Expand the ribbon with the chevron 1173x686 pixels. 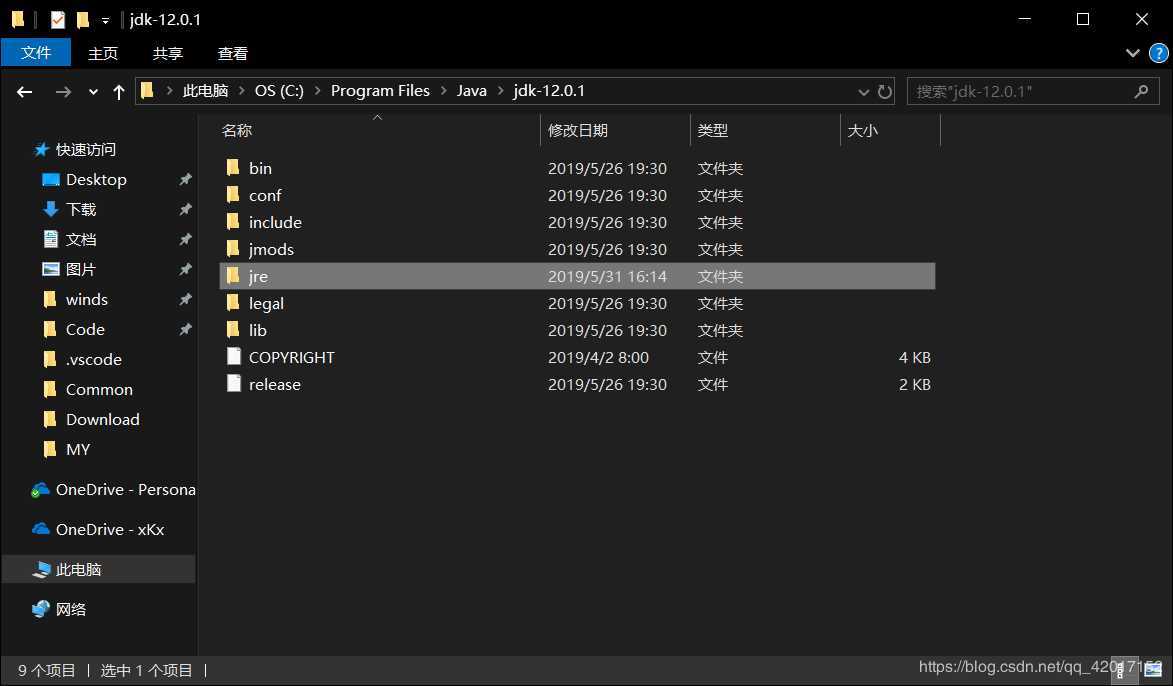(x=1132, y=53)
